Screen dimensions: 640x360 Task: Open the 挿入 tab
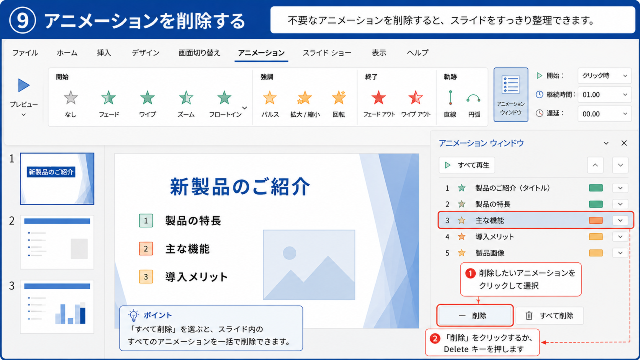point(104,53)
